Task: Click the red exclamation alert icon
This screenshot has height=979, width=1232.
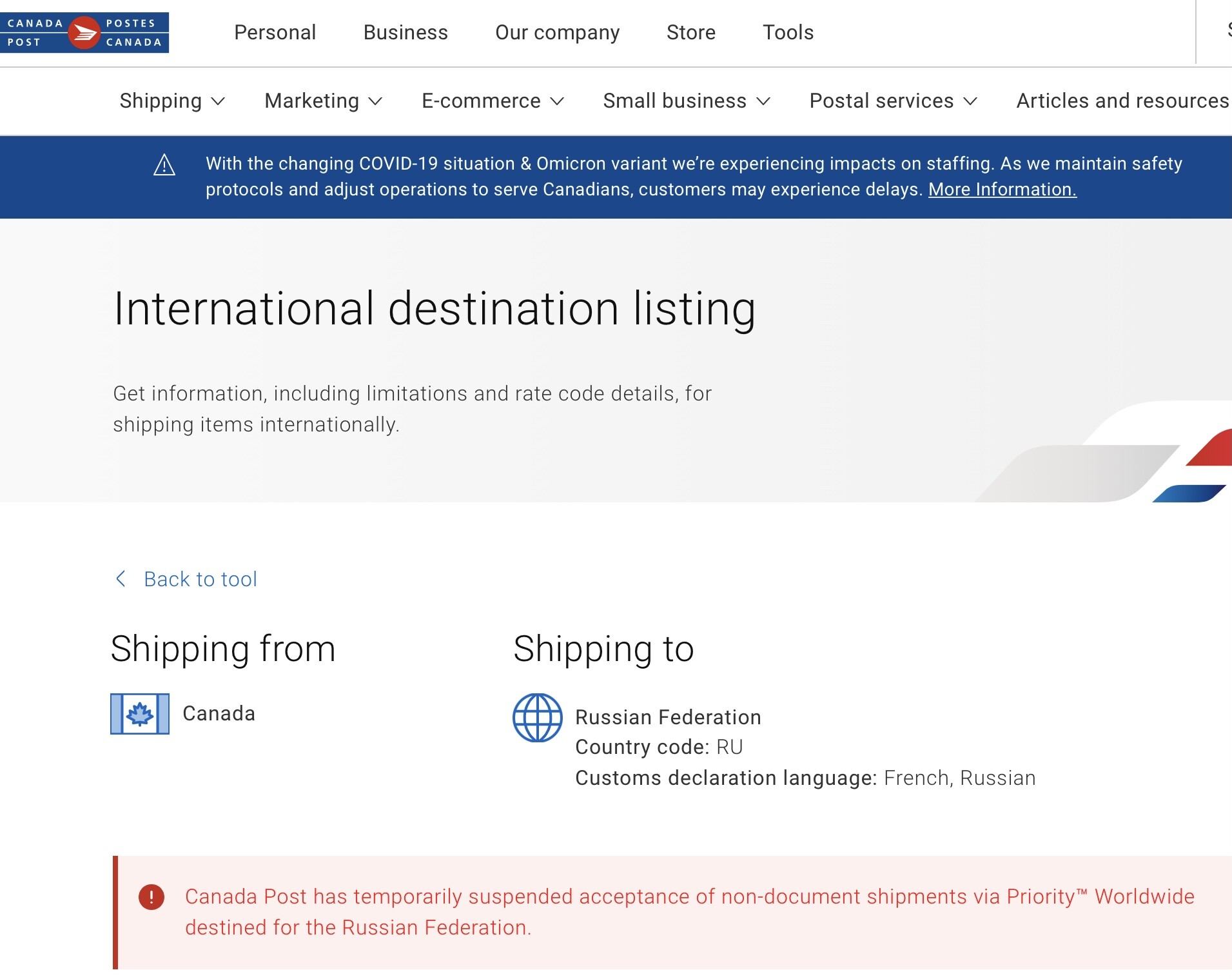Action: pyautogui.click(x=152, y=897)
